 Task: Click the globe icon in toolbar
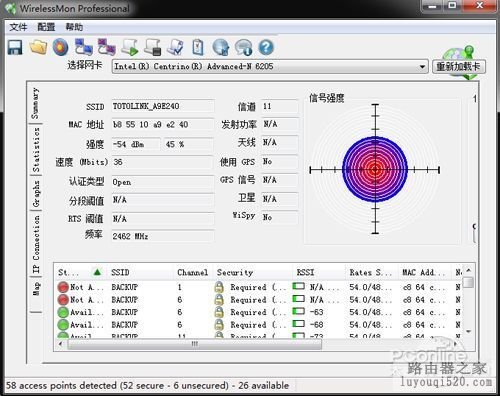point(221,47)
